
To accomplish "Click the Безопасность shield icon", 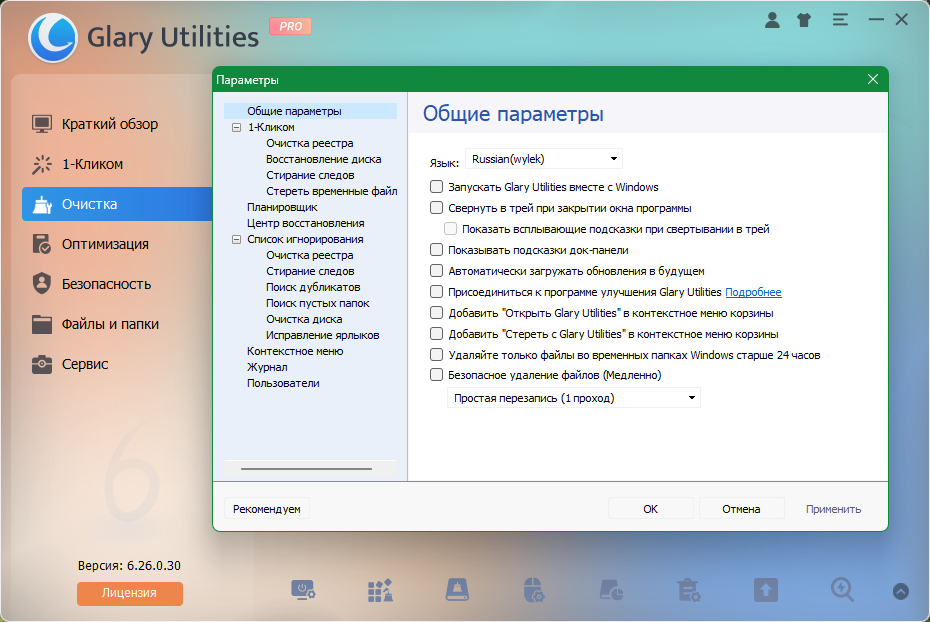I will coord(42,284).
